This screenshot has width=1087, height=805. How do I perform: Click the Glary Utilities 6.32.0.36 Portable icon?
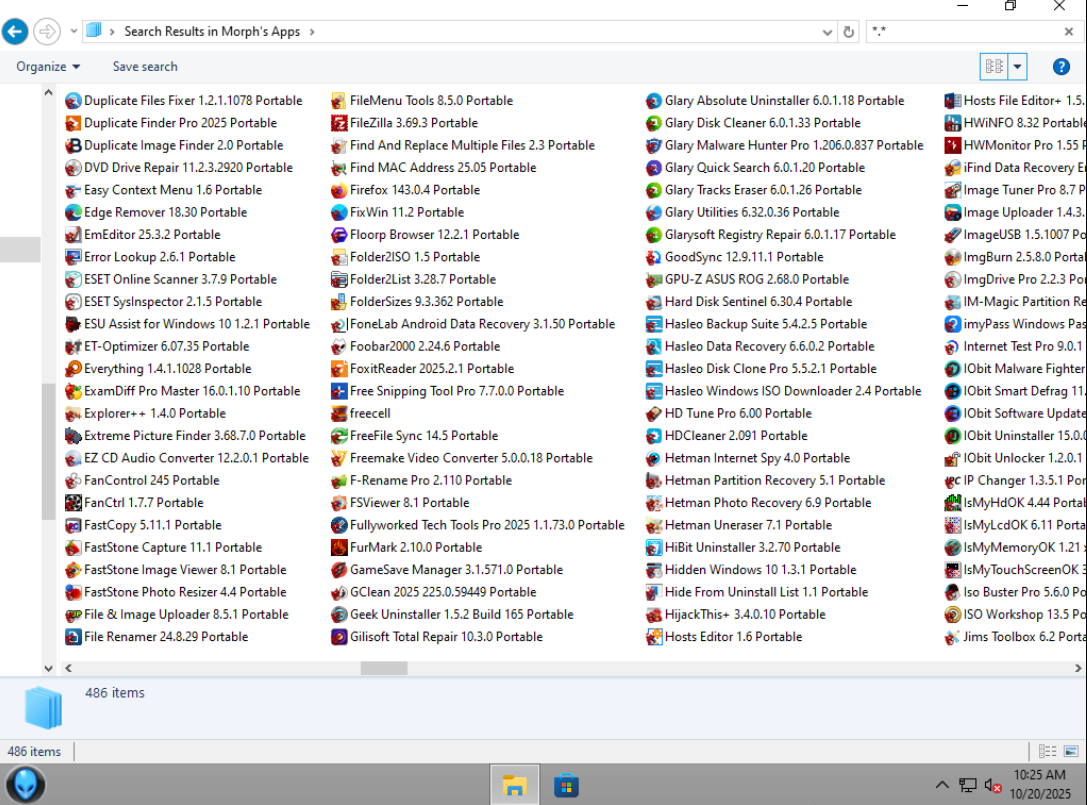click(x=654, y=212)
